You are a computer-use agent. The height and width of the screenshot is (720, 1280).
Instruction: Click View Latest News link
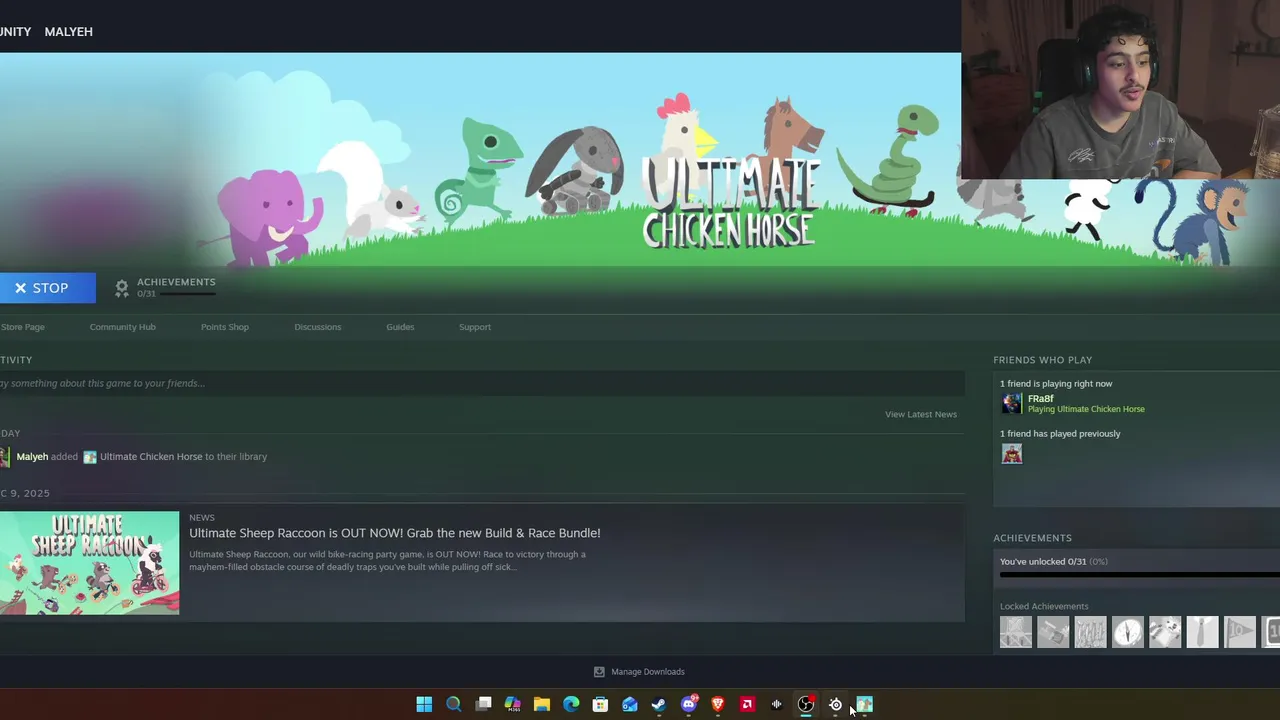pos(921,414)
